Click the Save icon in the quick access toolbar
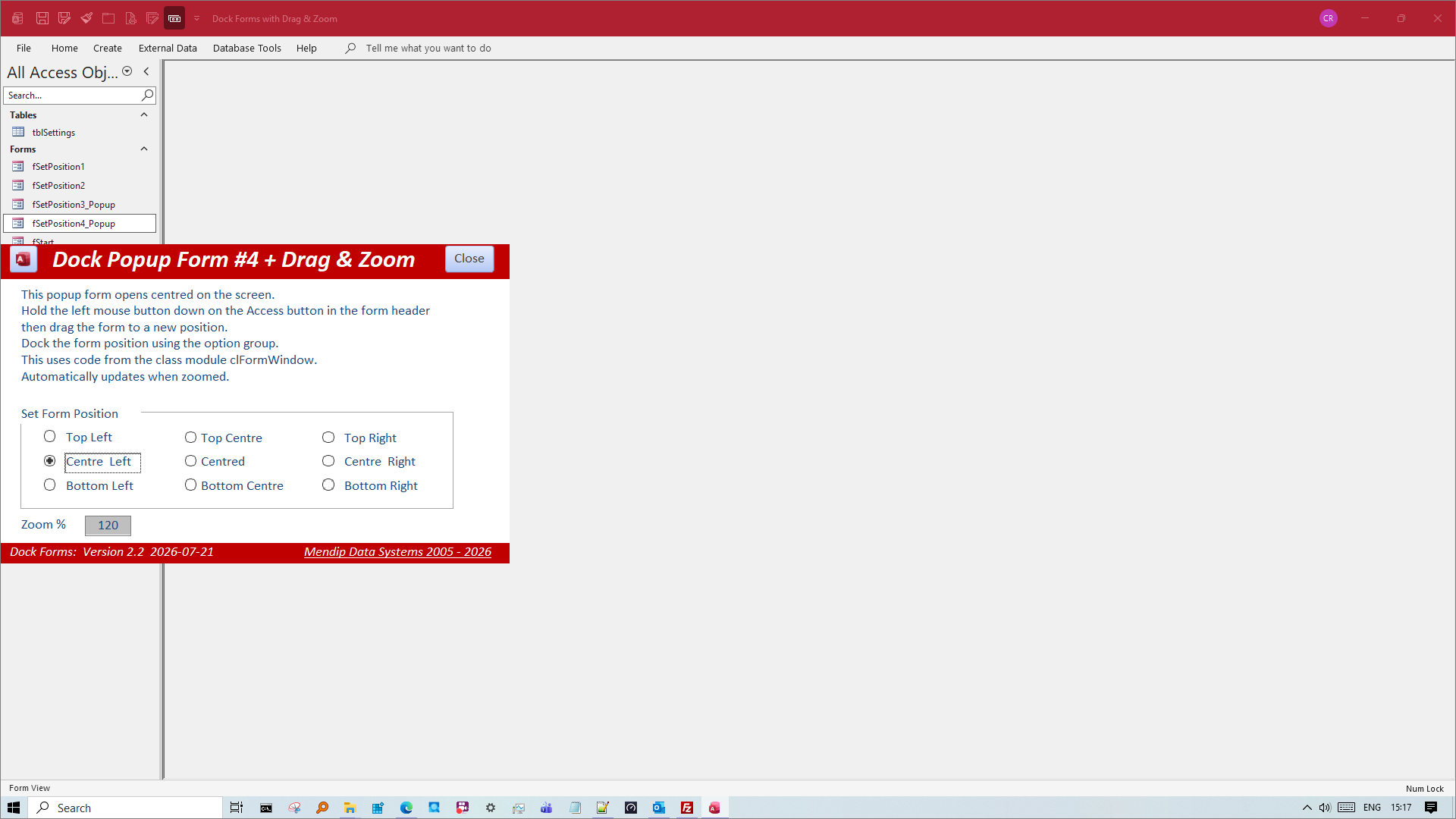The height and width of the screenshot is (819, 1456). pyautogui.click(x=42, y=18)
